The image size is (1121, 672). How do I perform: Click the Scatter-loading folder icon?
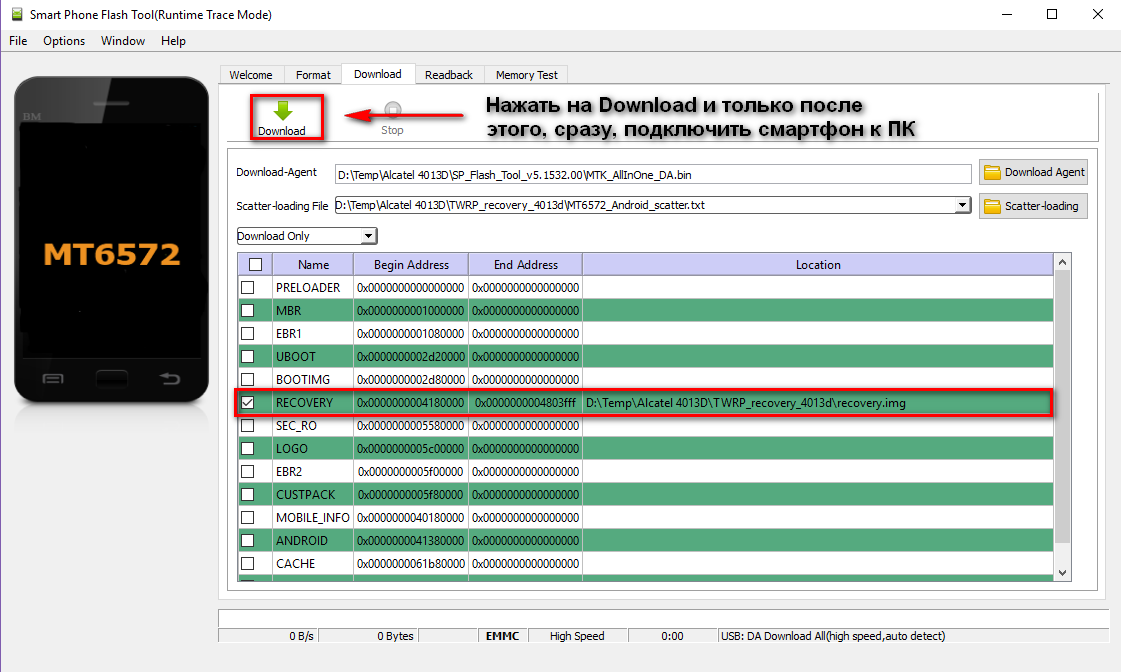pyautogui.click(x=992, y=206)
